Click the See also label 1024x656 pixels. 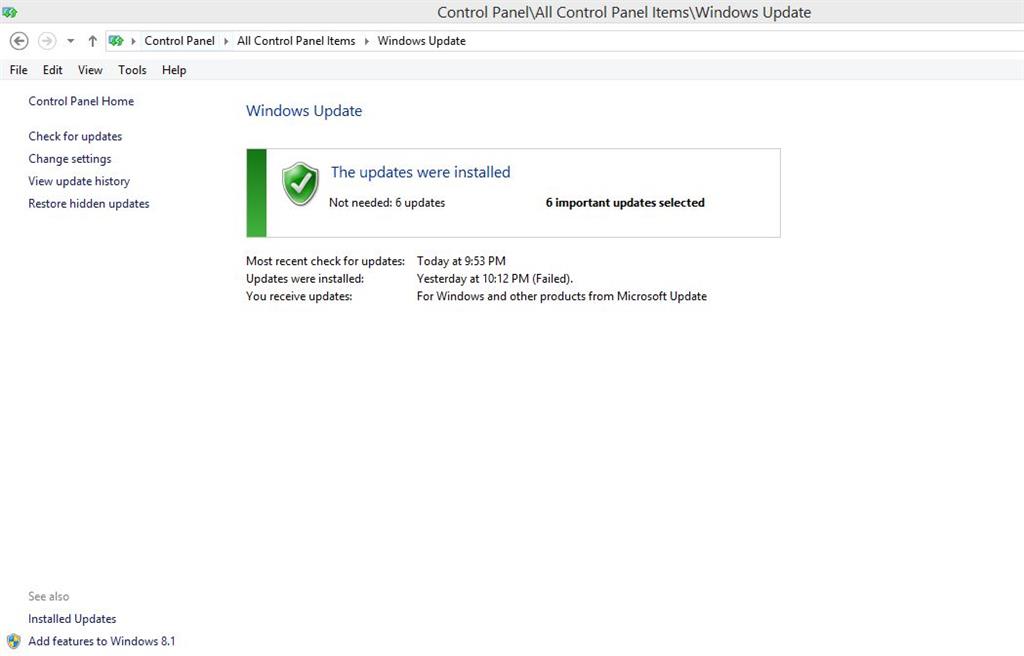(x=48, y=597)
